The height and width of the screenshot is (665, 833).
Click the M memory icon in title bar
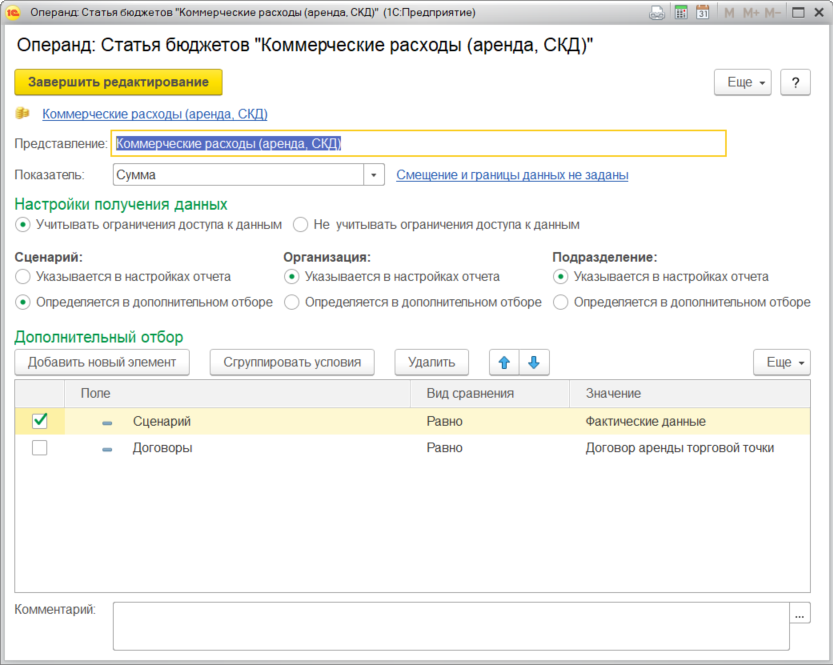tap(729, 13)
